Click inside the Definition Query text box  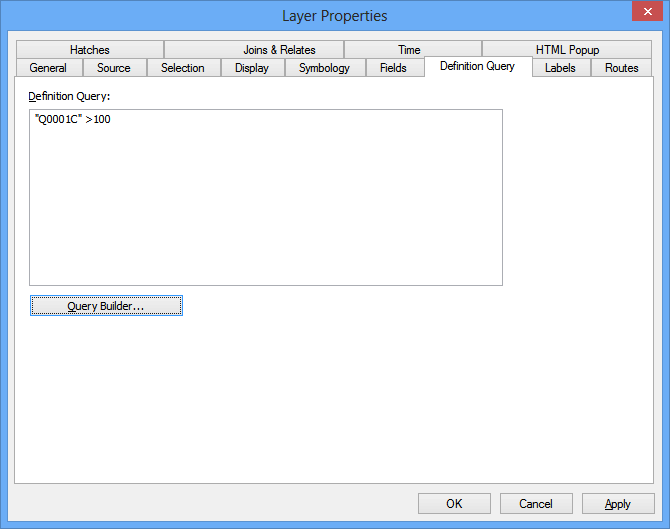tap(265, 198)
